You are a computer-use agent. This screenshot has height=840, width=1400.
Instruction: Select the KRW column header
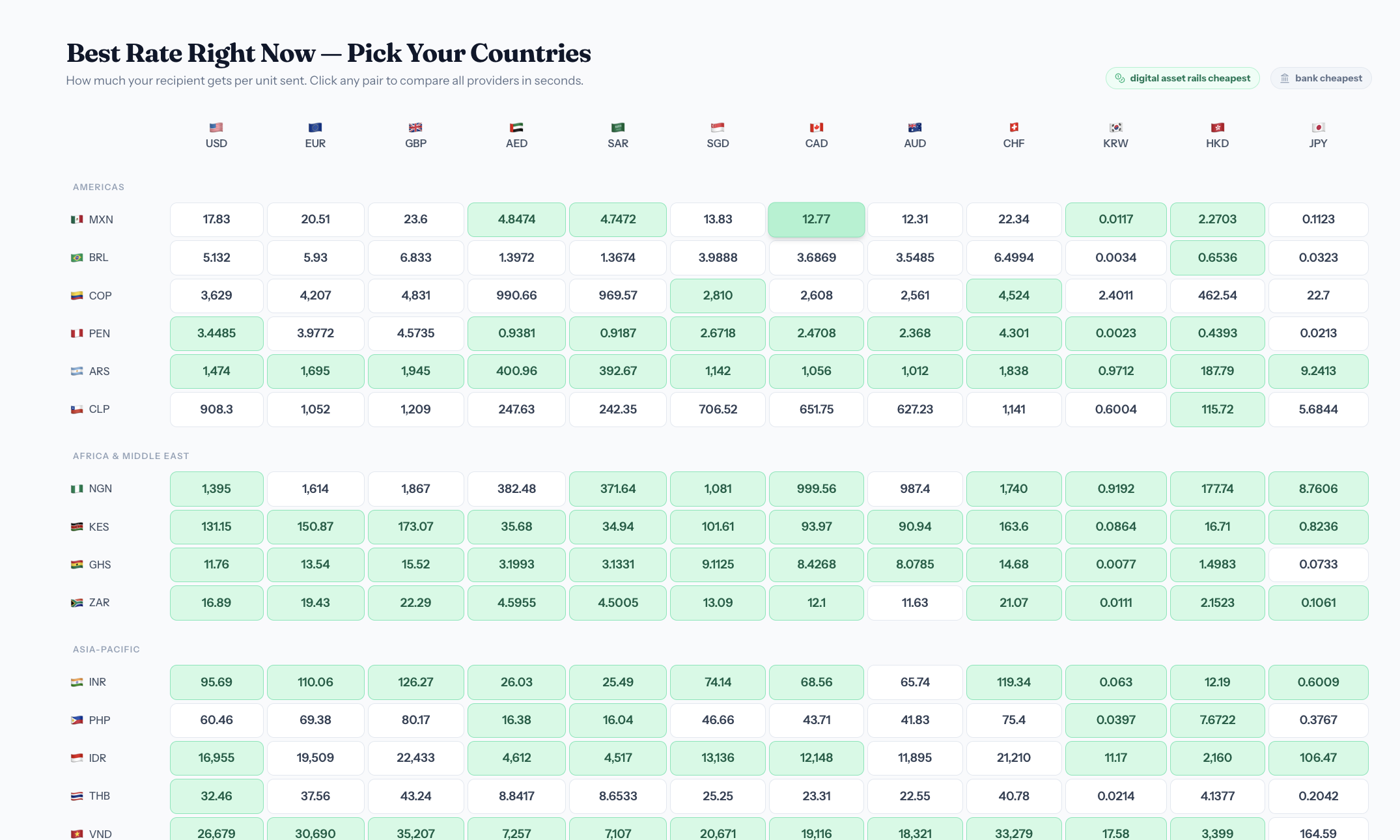click(1115, 136)
